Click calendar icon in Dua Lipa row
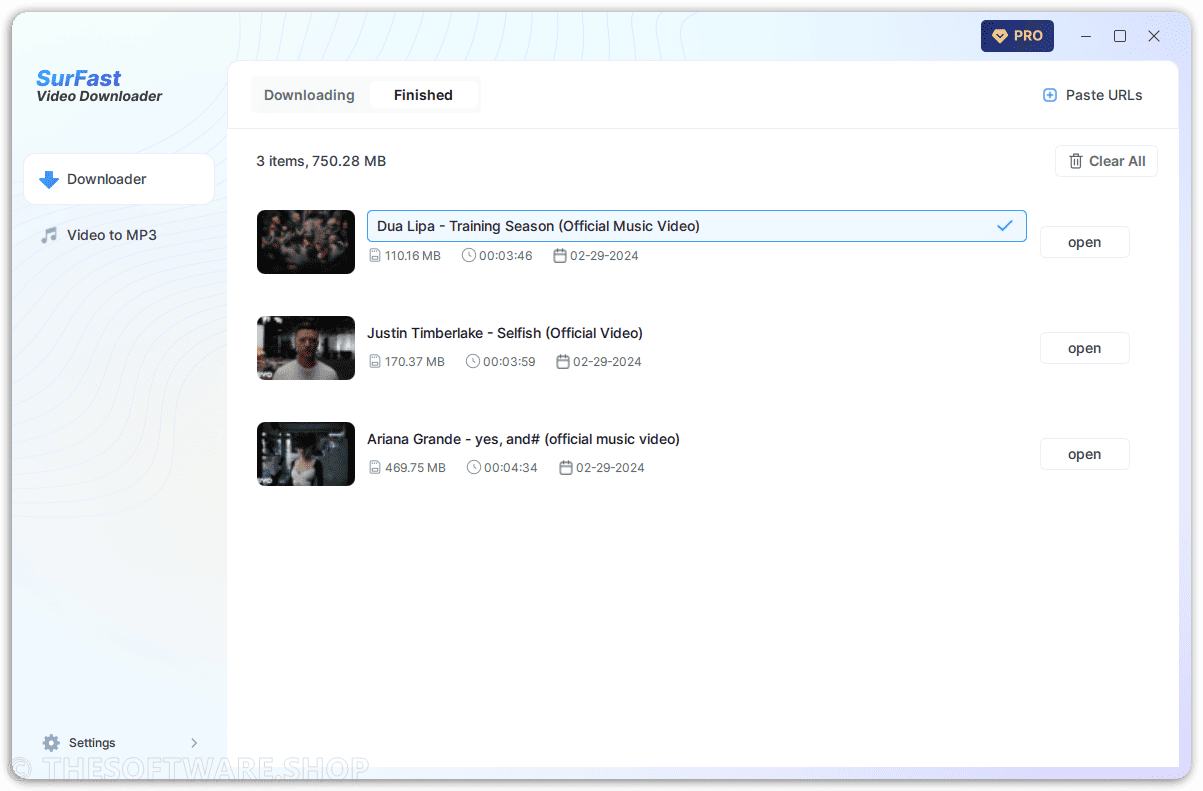 [x=560, y=255]
